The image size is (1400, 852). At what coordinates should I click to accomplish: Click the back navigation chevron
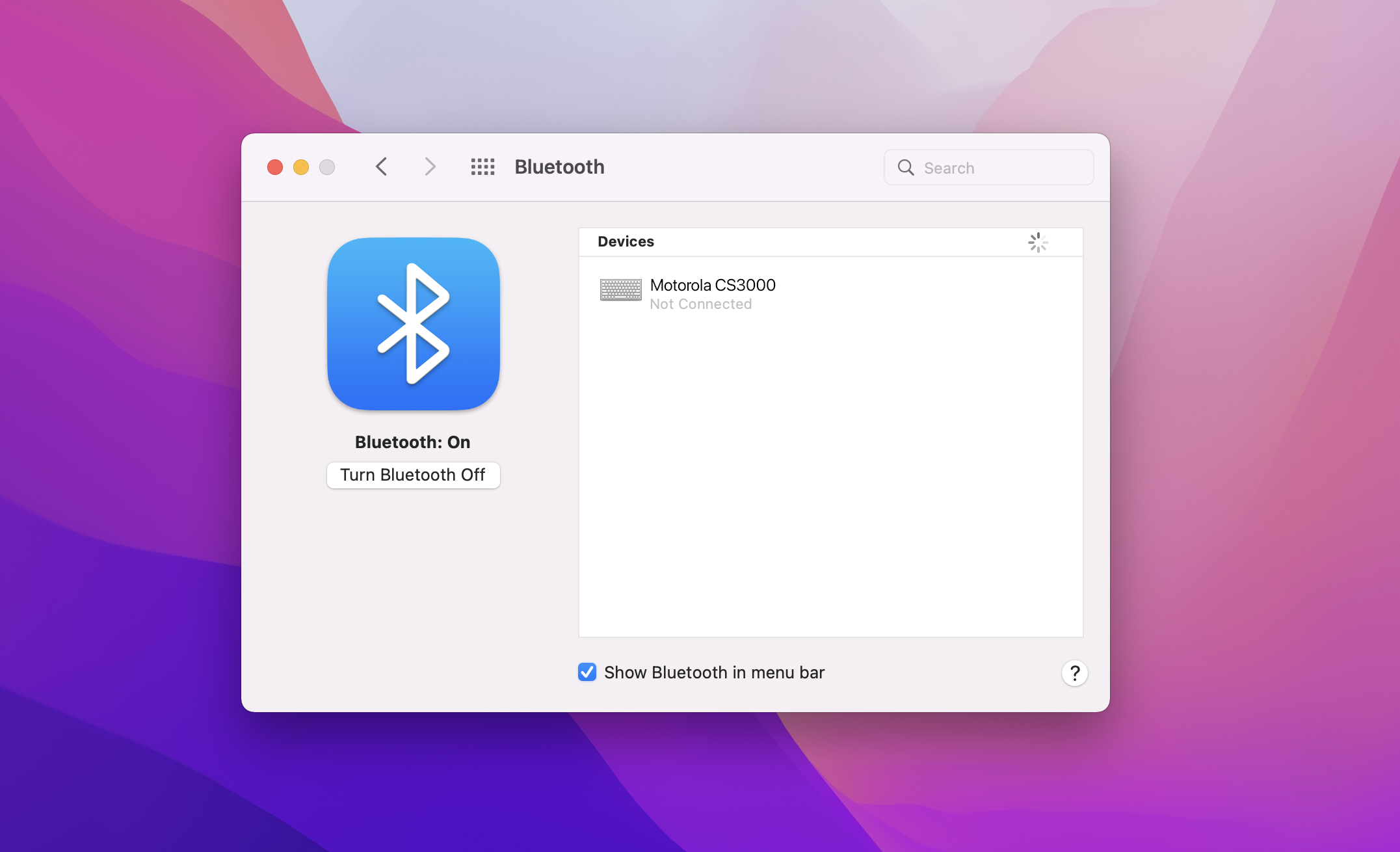(x=382, y=167)
